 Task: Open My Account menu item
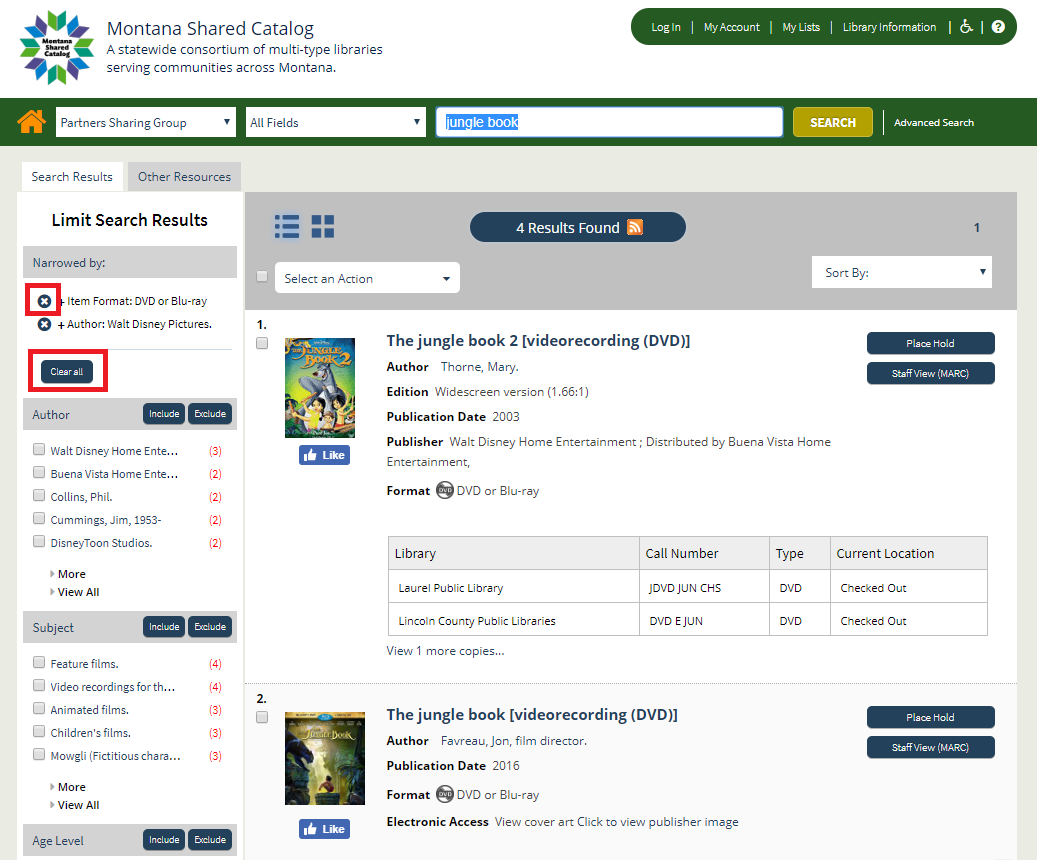[731, 27]
